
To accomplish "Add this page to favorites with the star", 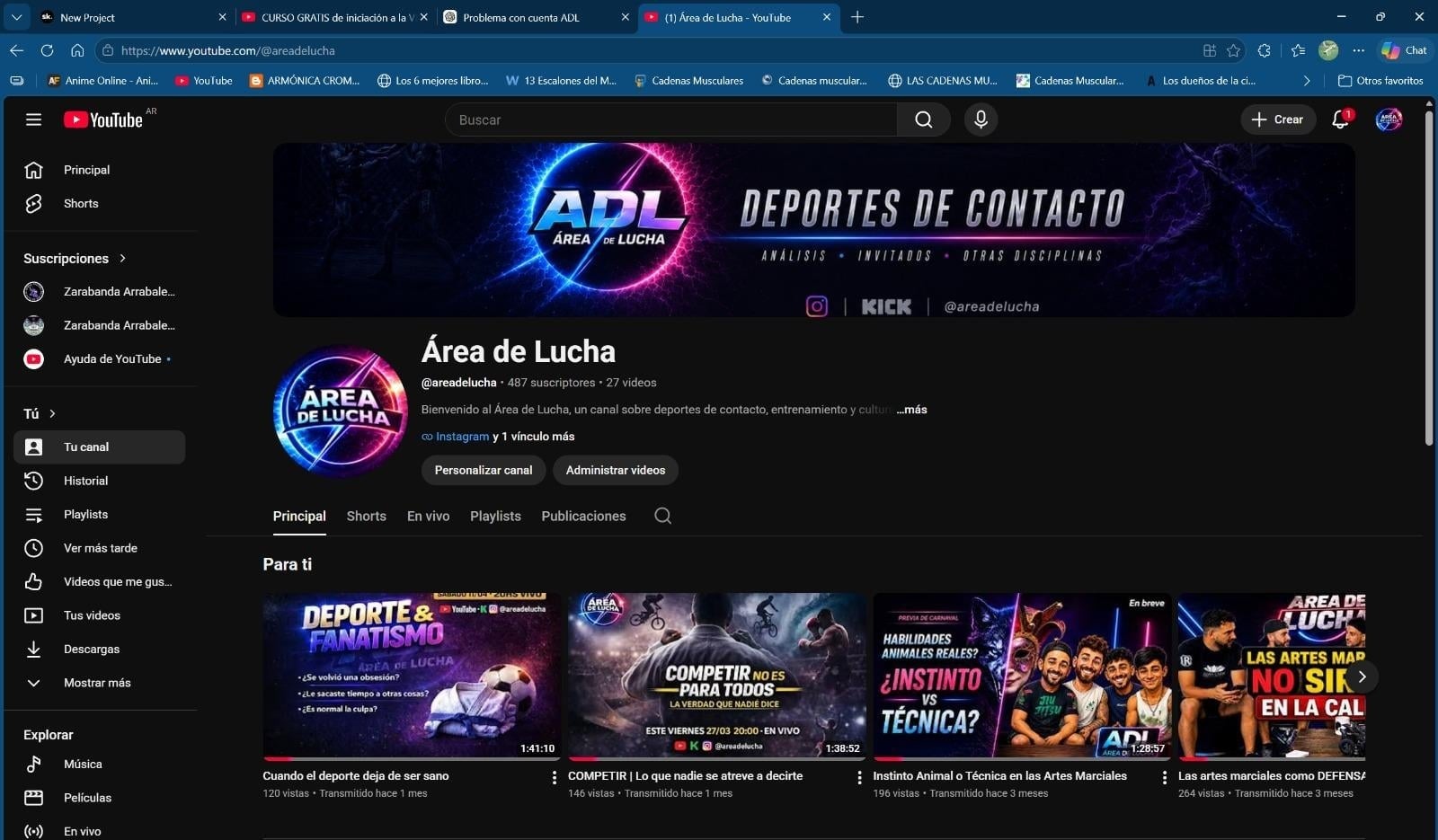I will 1234,50.
